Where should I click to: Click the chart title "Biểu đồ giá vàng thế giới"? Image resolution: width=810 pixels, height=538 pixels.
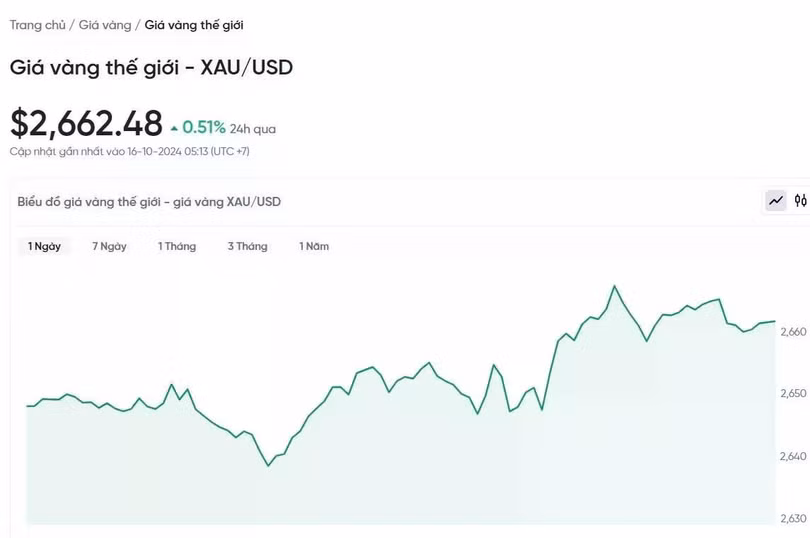(149, 201)
